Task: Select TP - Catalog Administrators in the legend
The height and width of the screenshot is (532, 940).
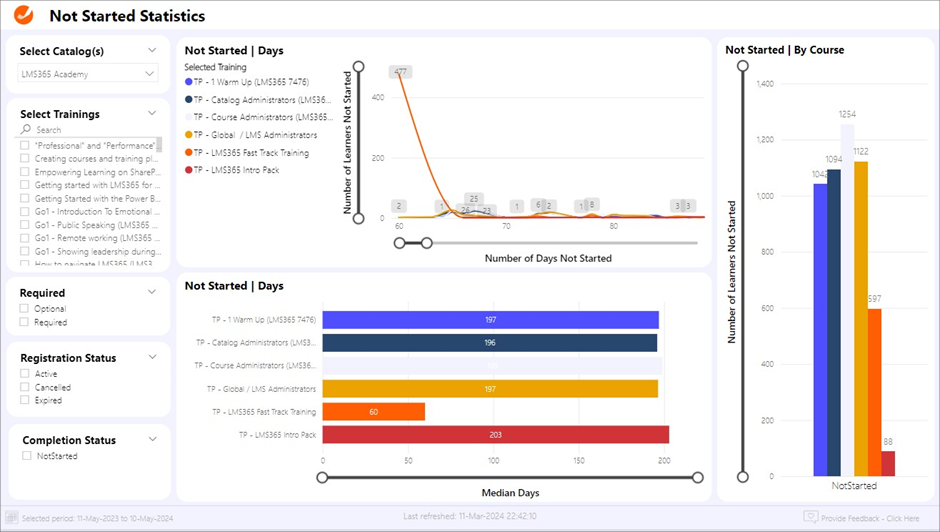Action: pos(262,100)
